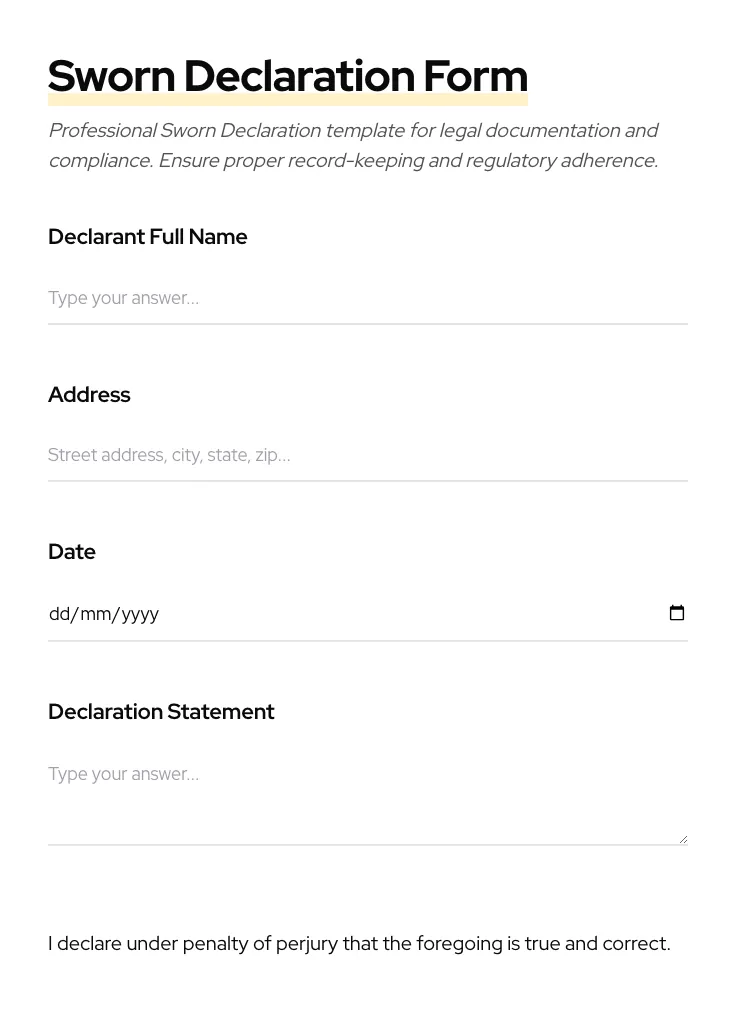Image resolution: width=736 pixels, height=1024 pixels.
Task: Click the Date field label
Action: pyautogui.click(x=72, y=552)
